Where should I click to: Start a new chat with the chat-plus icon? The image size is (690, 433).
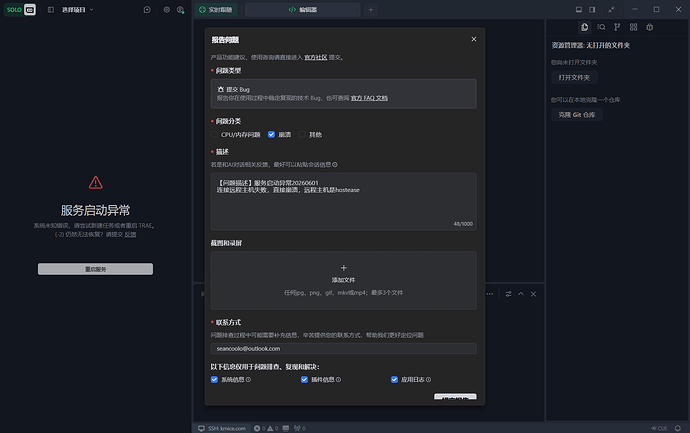[x=147, y=10]
